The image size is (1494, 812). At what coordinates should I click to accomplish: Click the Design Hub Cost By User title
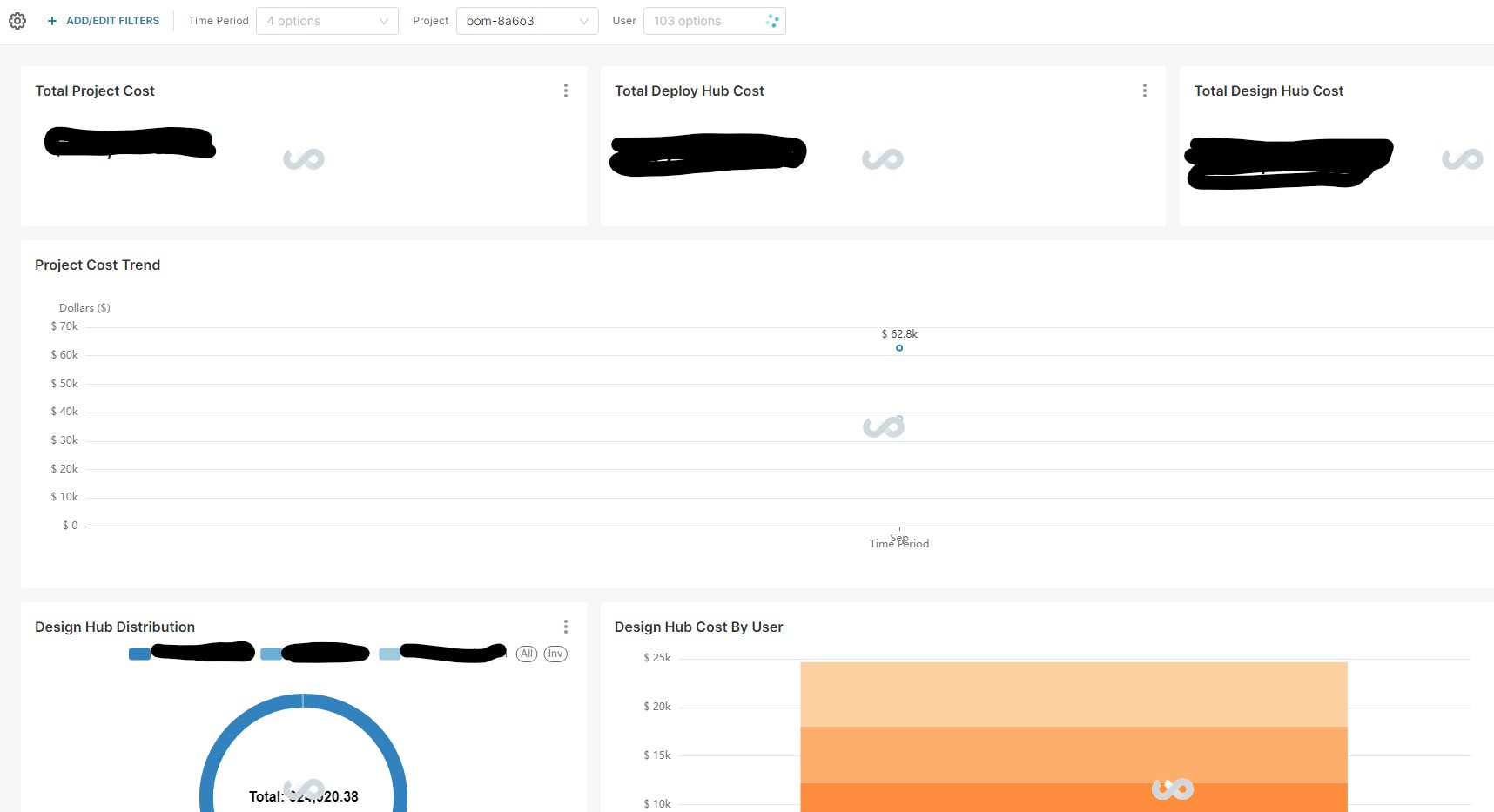[x=698, y=627]
